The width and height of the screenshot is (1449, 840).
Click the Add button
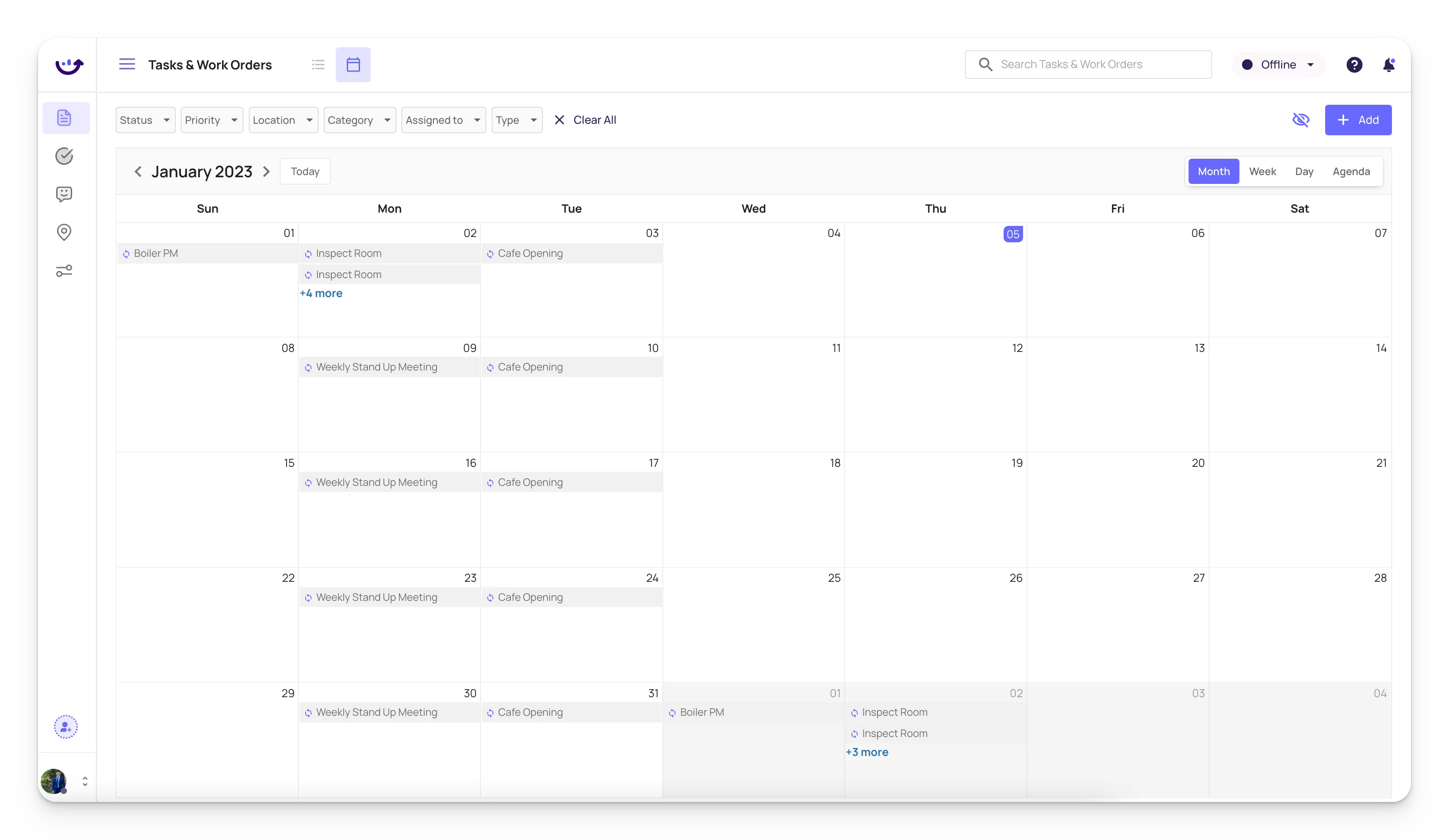pyautogui.click(x=1358, y=119)
